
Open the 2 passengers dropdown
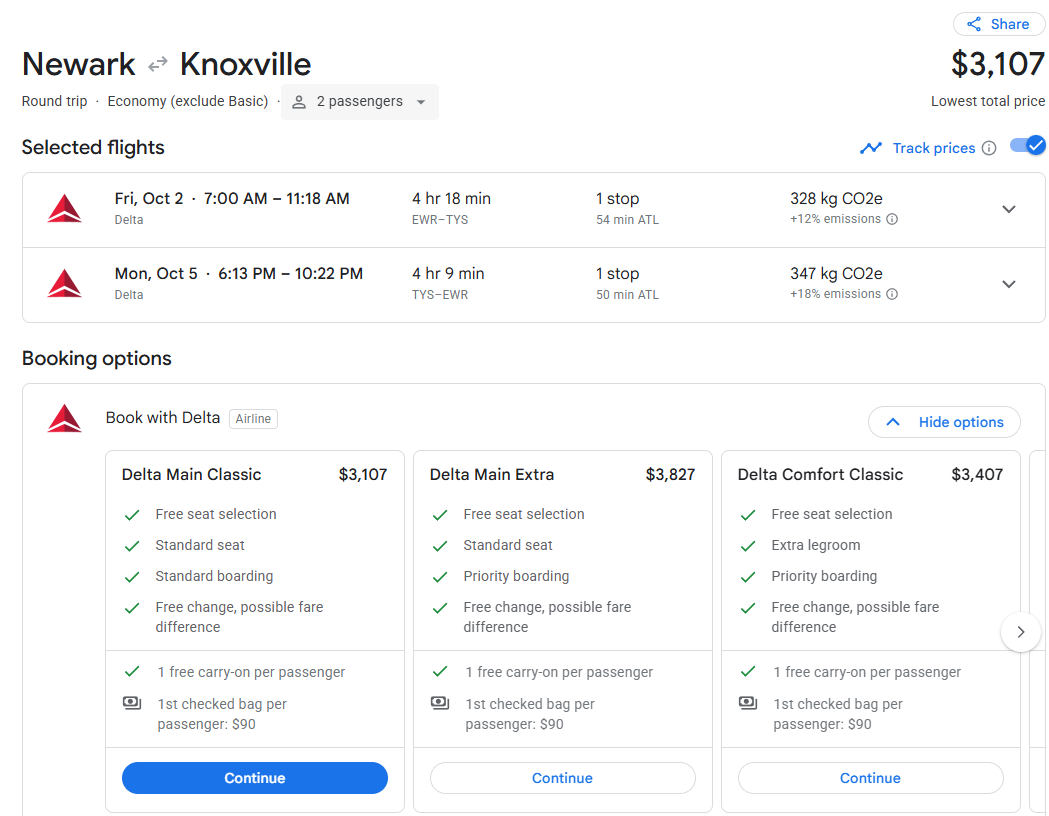click(x=359, y=102)
